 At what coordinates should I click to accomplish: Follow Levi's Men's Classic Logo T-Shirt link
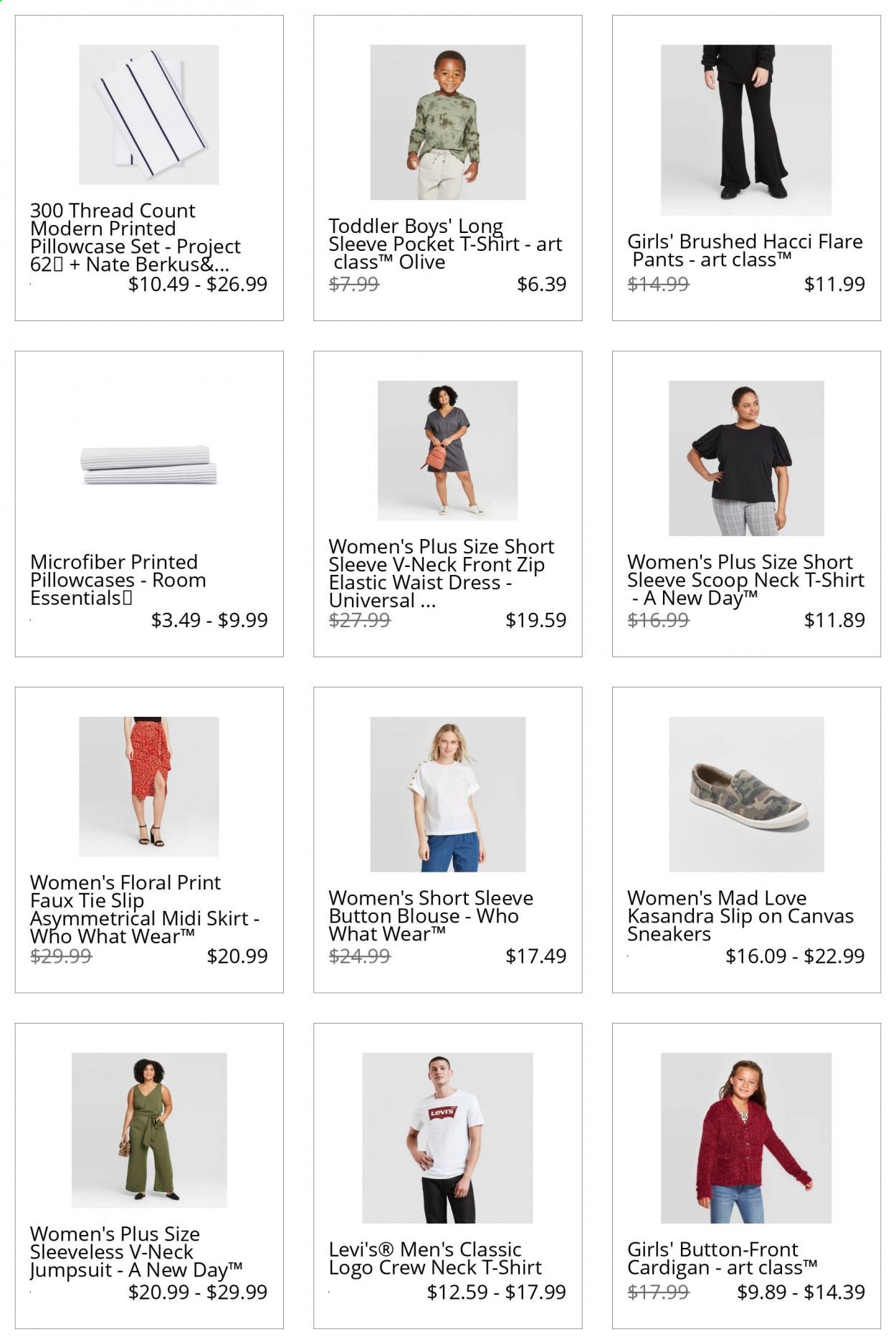click(435, 1258)
